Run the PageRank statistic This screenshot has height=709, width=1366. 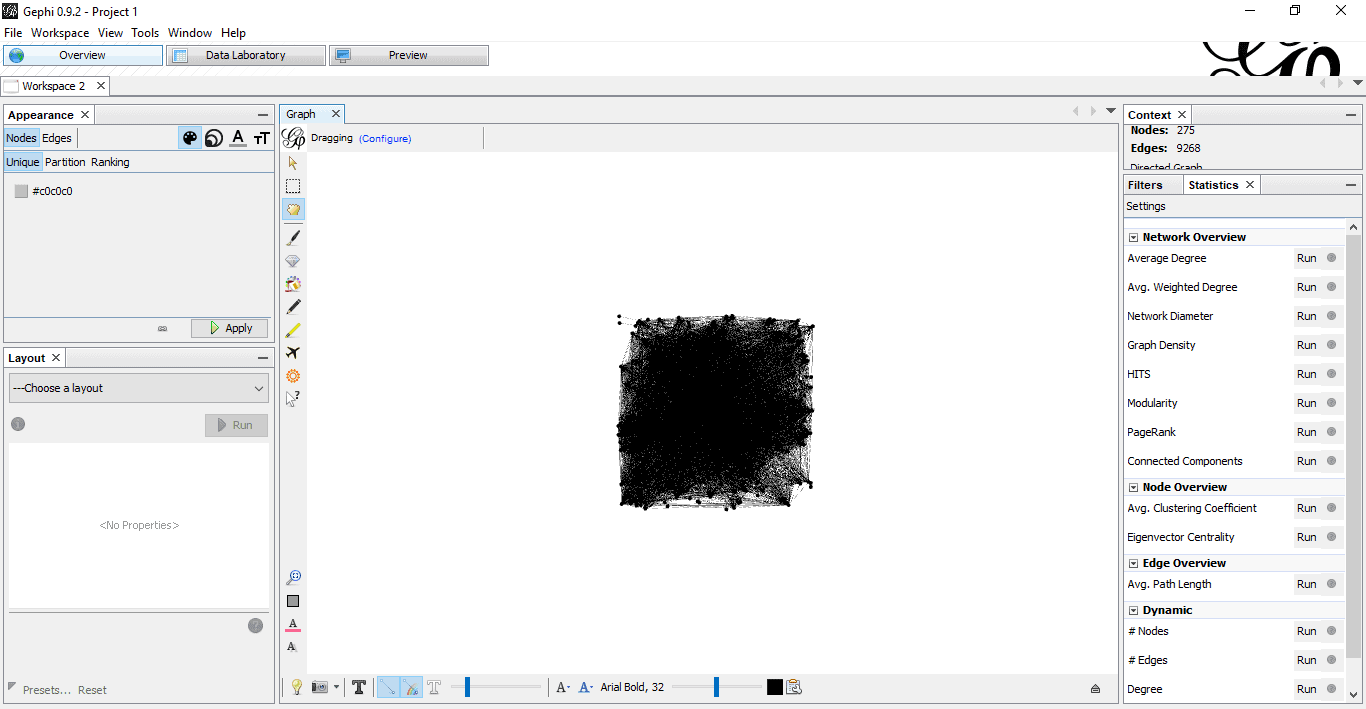coord(1307,432)
